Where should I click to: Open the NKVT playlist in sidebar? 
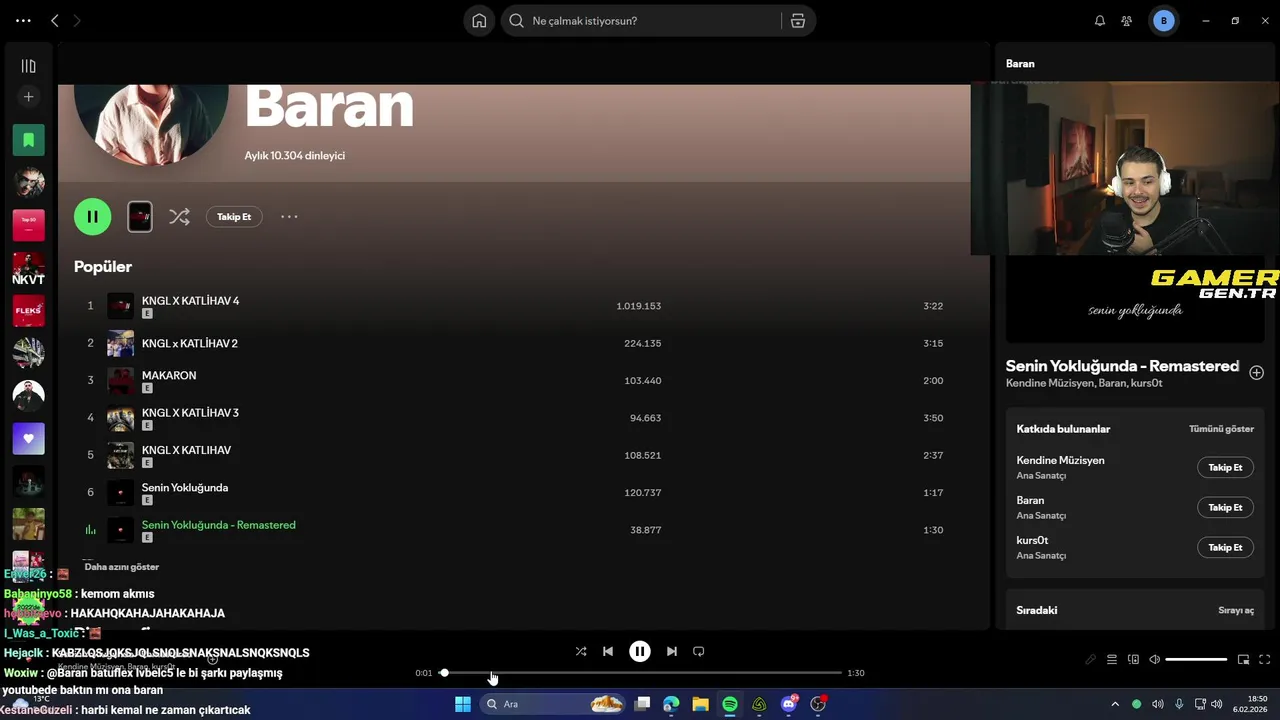point(28,268)
